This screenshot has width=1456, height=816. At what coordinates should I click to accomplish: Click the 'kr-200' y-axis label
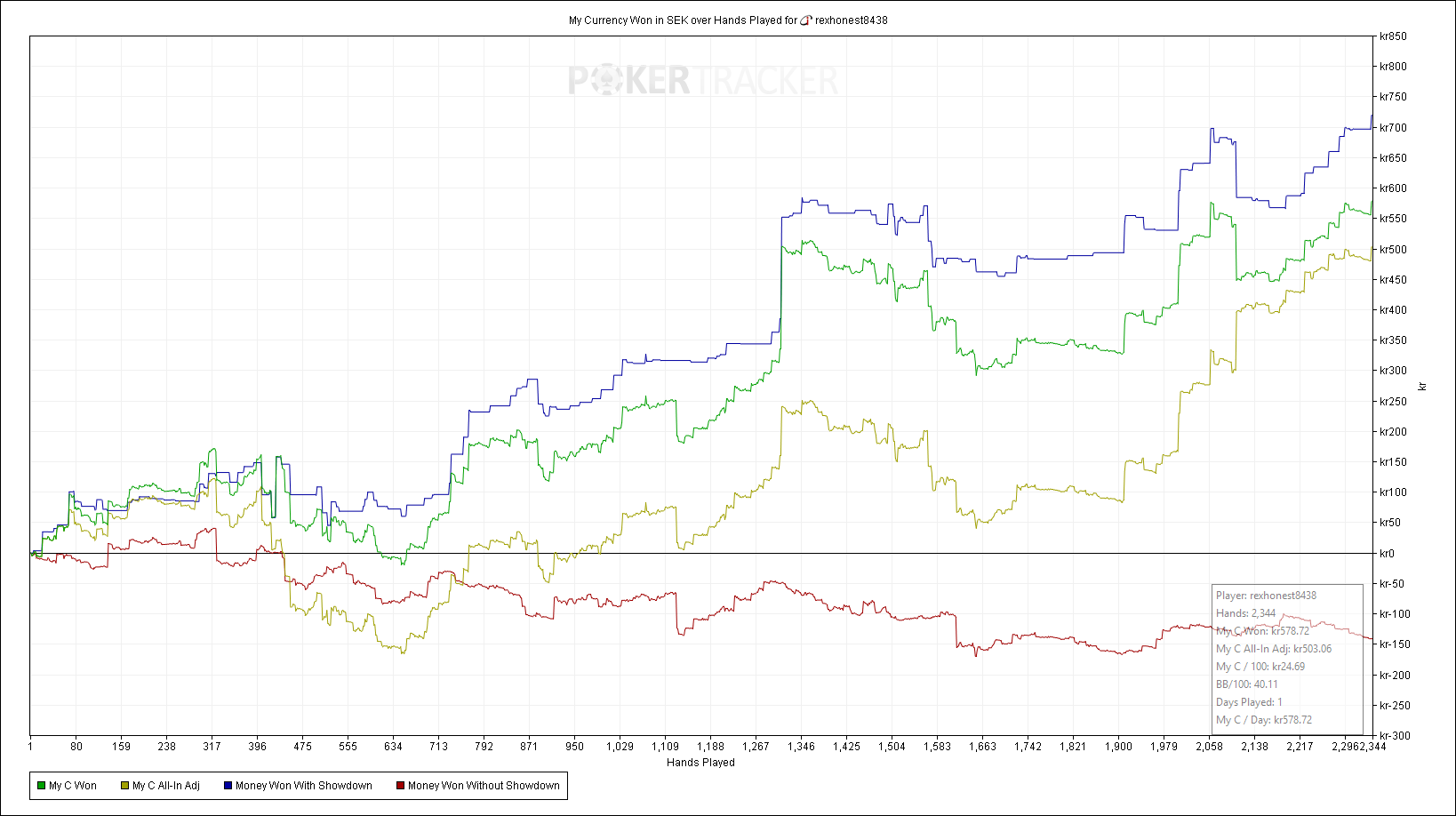tap(1395, 676)
